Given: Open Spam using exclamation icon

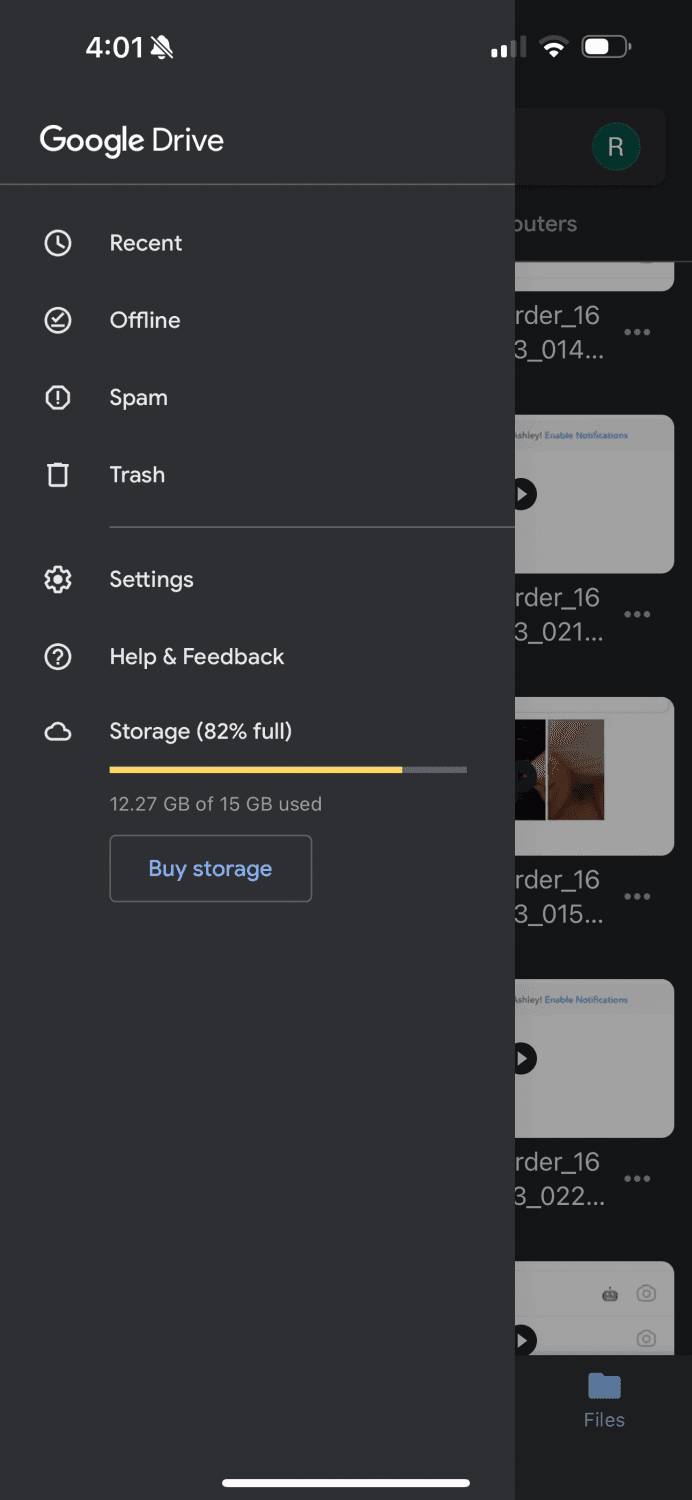Looking at the screenshot, I should click(x=57, y=397).
